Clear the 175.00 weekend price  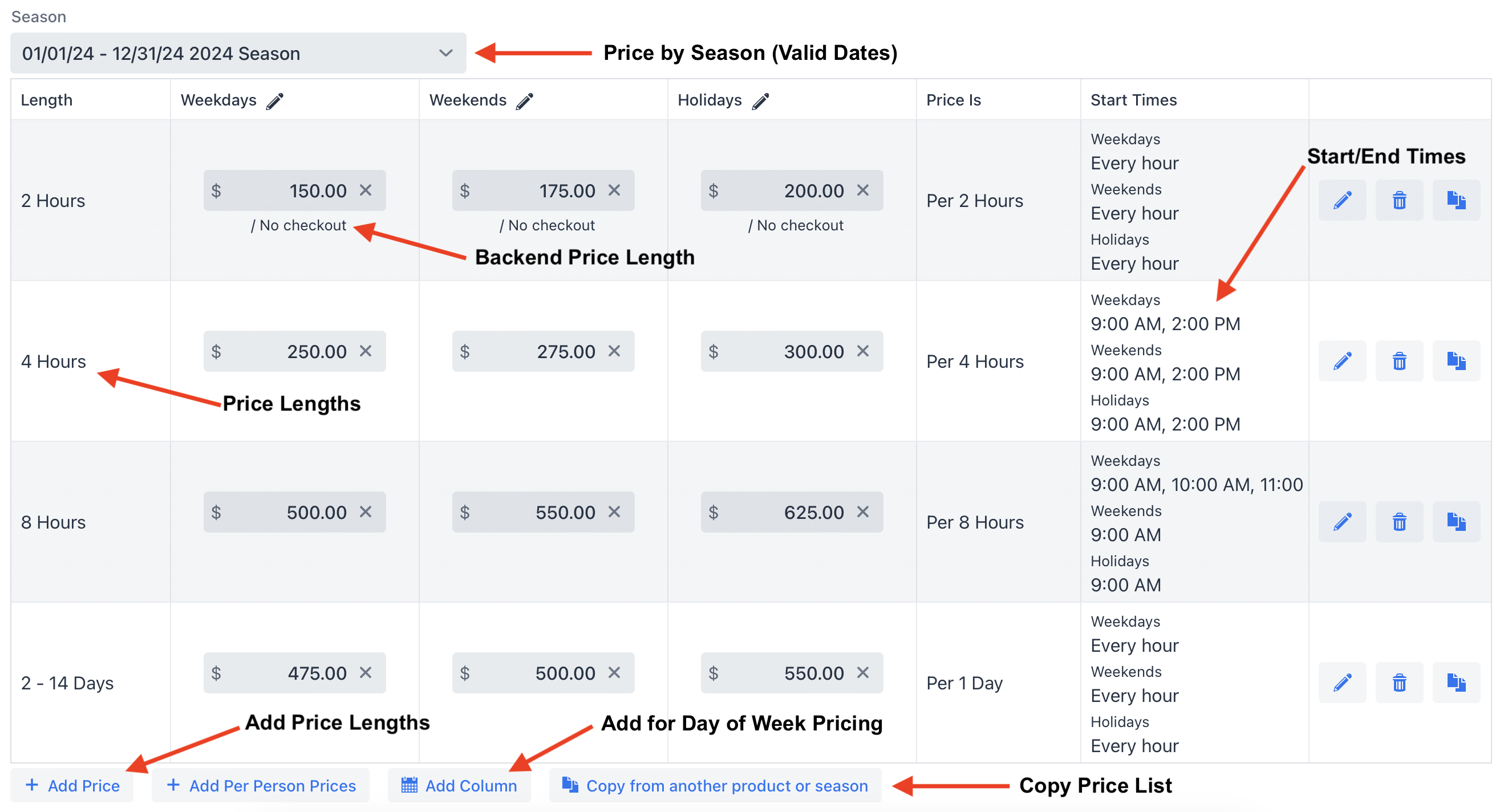pyautogui.click(x=614, y=190)
